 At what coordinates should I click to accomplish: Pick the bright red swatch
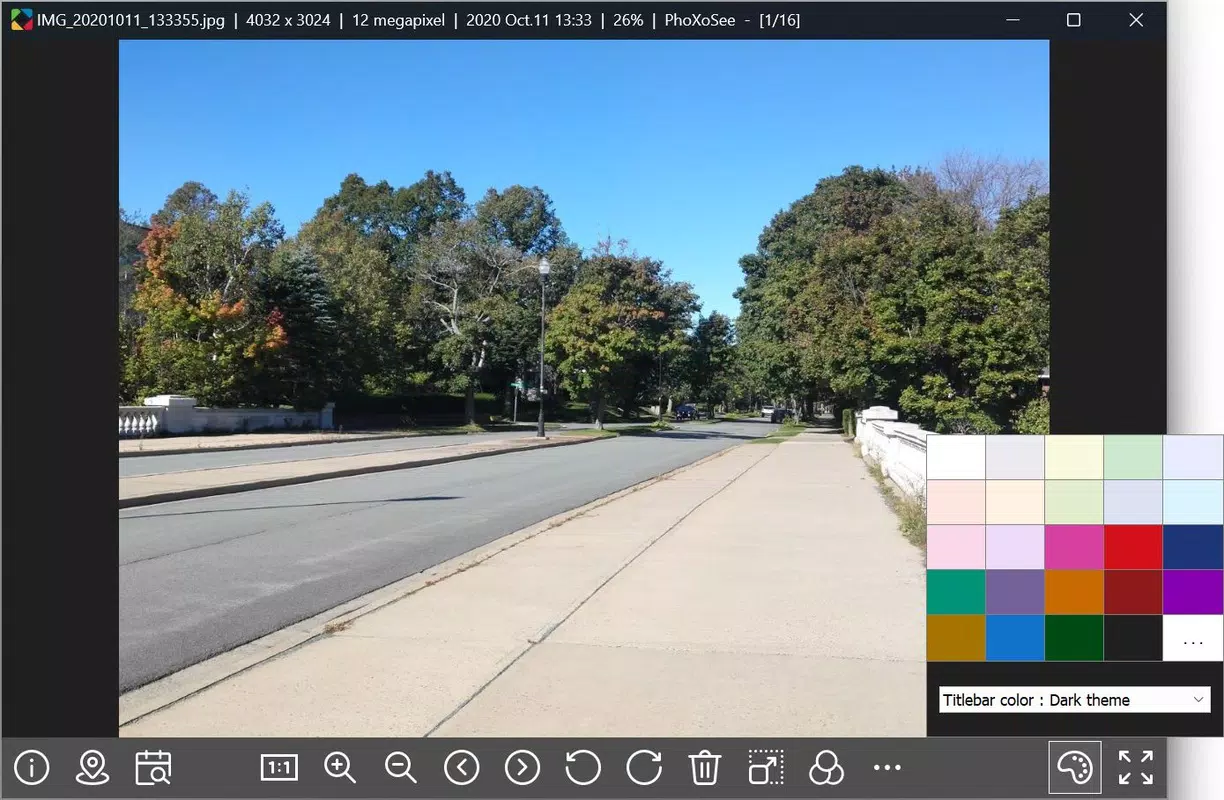pos(1133,547)
